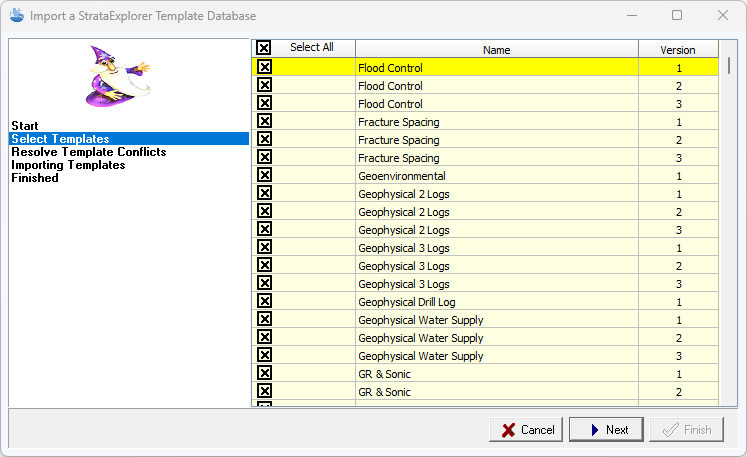Cancel the template import wizard
747x457 pixels.
click(x=526, y=429)
